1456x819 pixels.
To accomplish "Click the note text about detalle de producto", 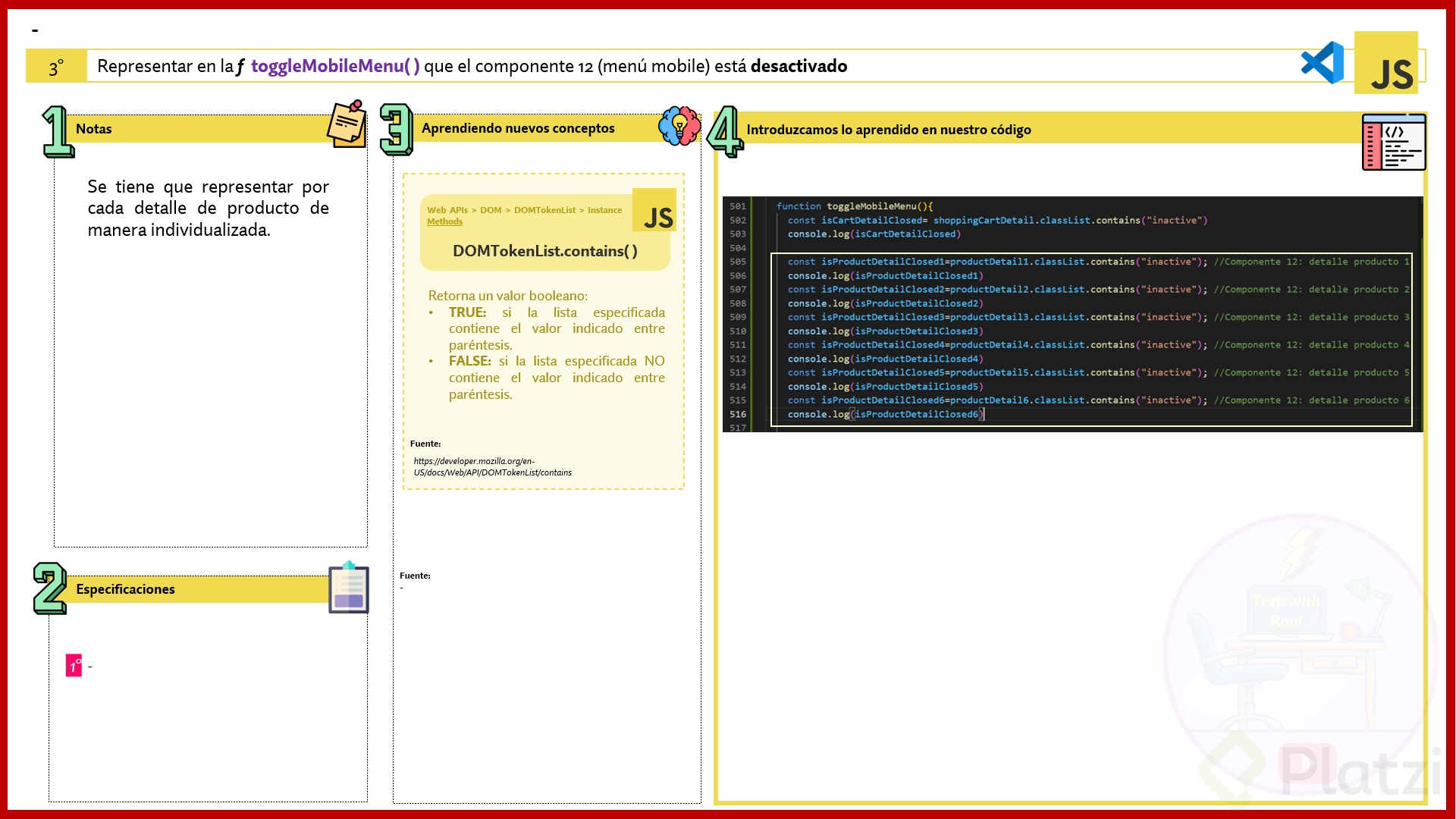I will coord(208,208).
